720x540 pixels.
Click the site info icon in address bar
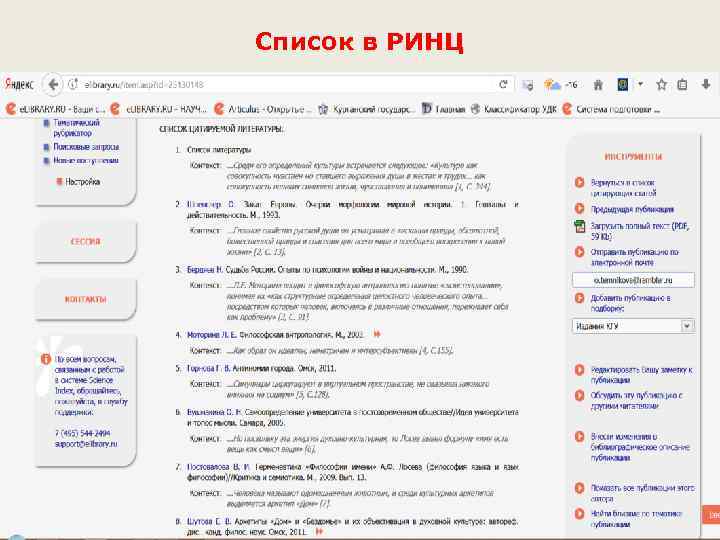point(73,84)
